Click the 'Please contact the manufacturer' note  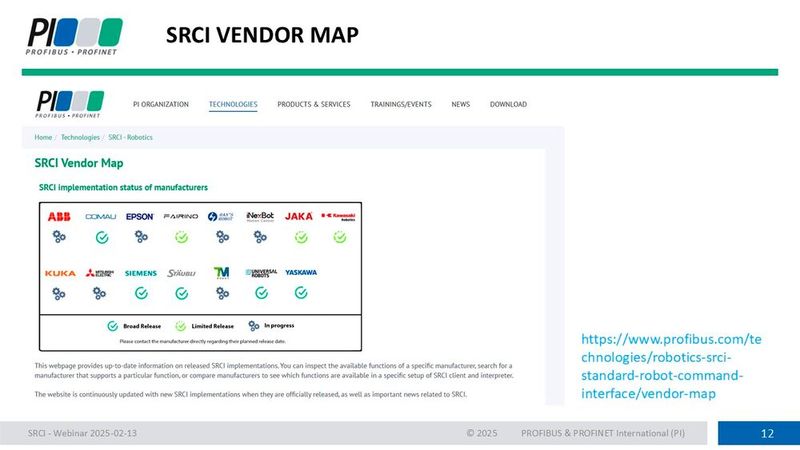(203, 341)
